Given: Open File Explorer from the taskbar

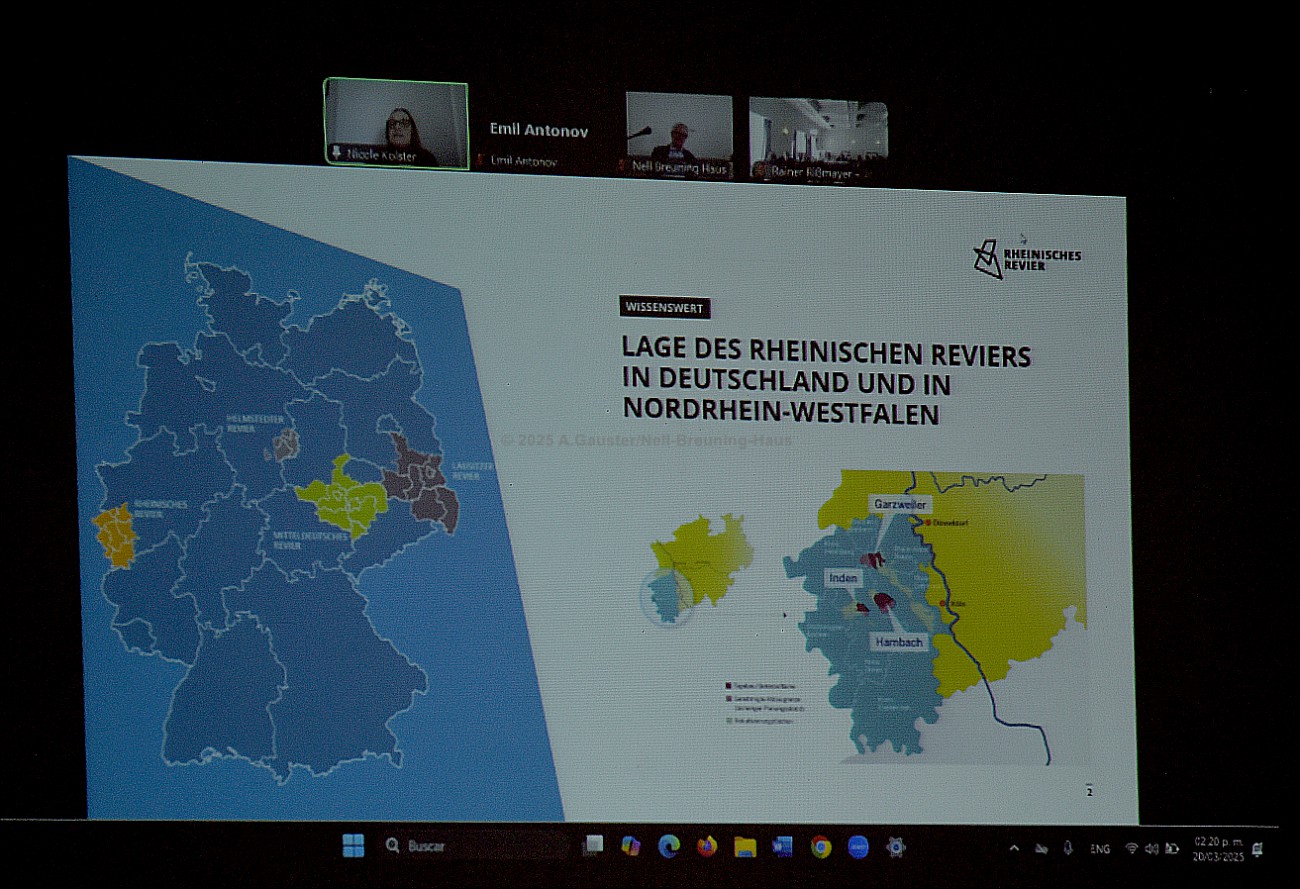Looking at the screenshot, I should tap(744, 847).
